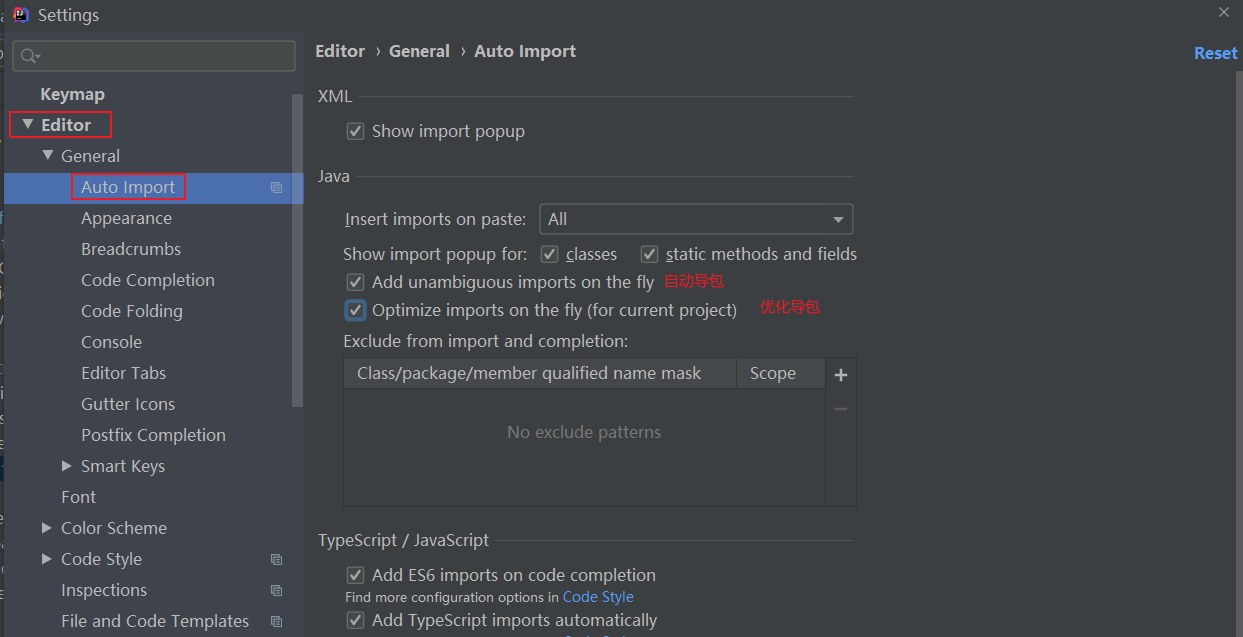
Task: Click the project-level icon beside Inspections
Action: 277,590
